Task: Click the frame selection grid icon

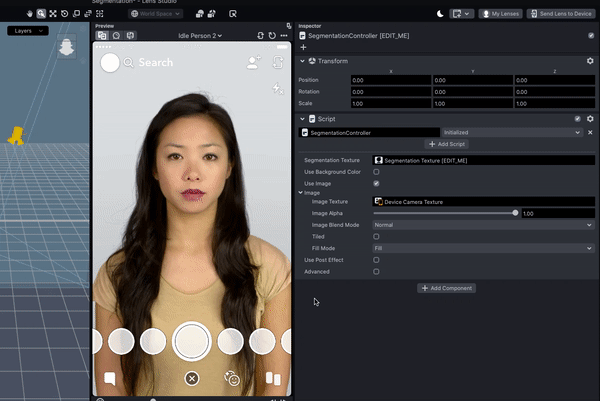Action: (100, 14)
